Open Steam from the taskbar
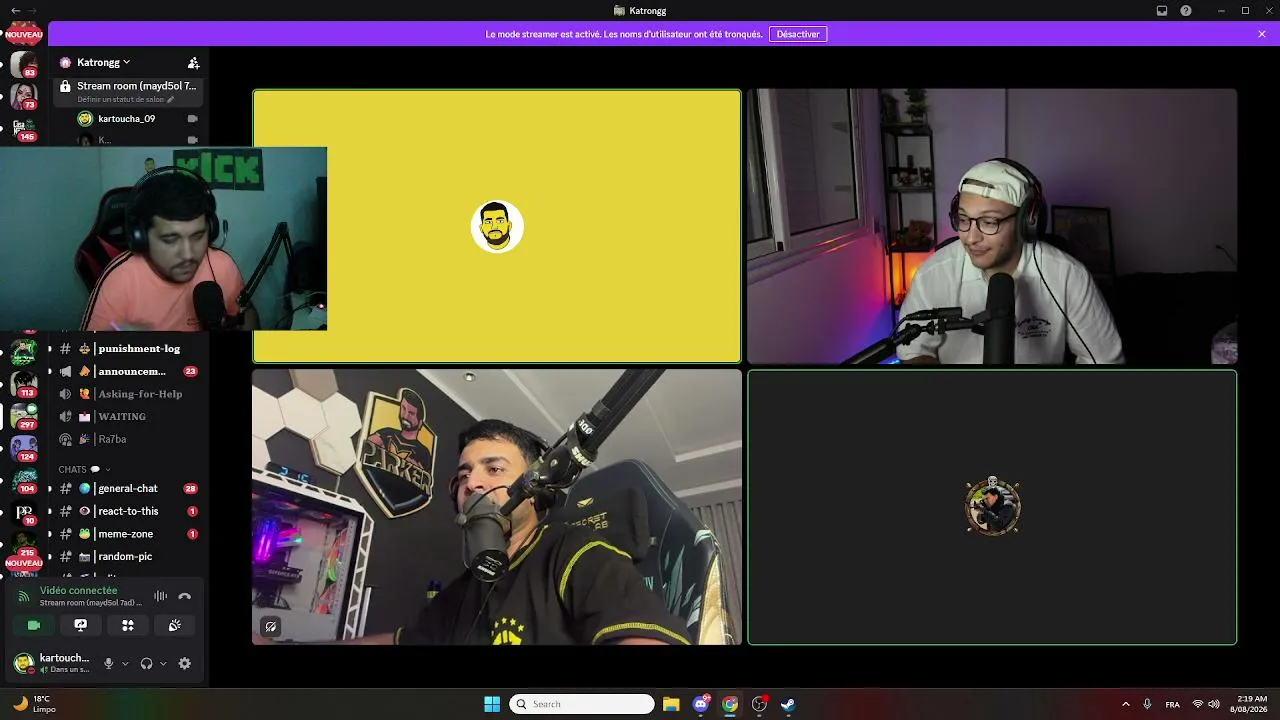The width and height of the screenshot is (1280, 720). tap(788, 704)
